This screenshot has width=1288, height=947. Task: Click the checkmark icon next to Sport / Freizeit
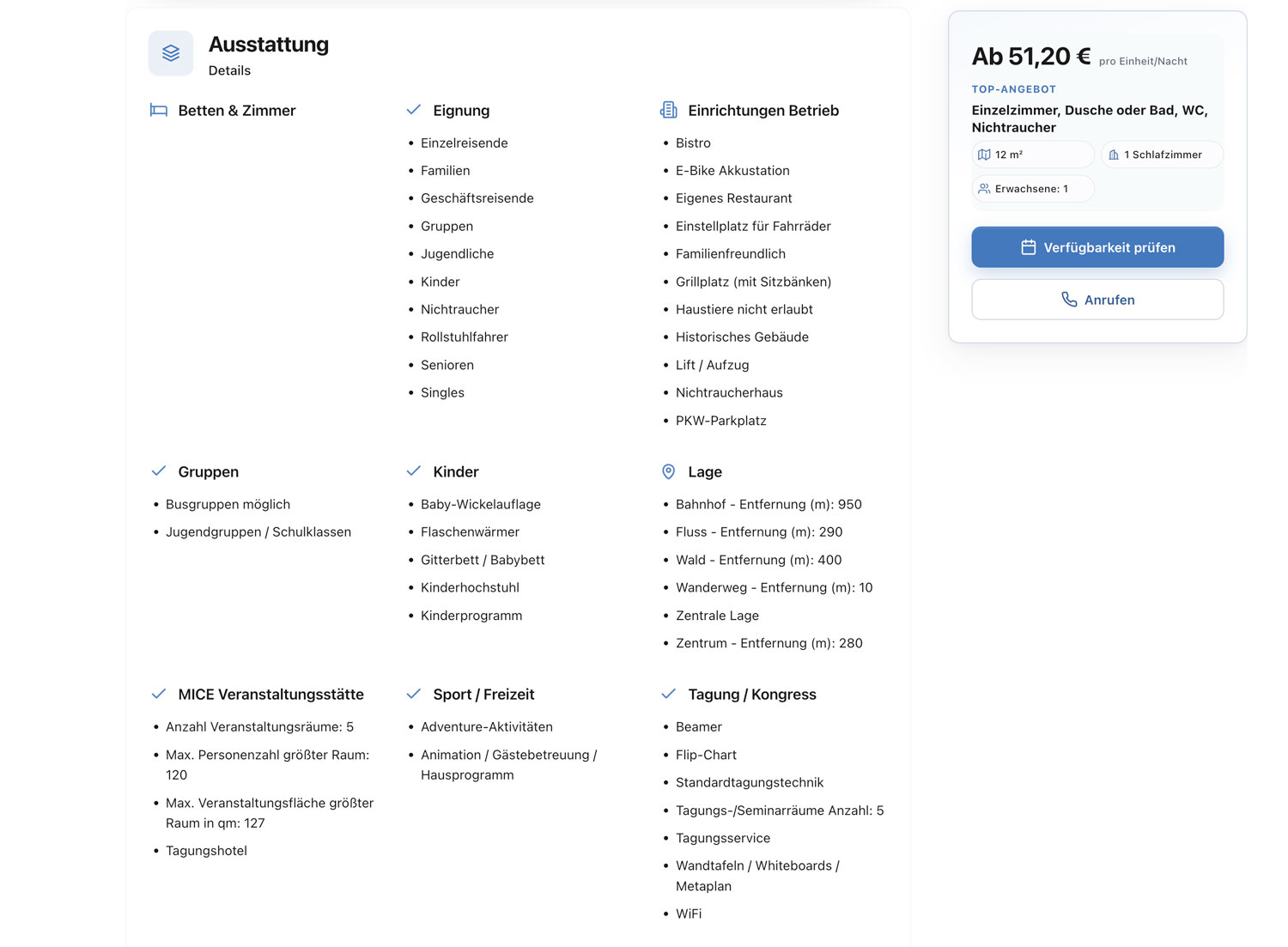(x=413, y=694)
